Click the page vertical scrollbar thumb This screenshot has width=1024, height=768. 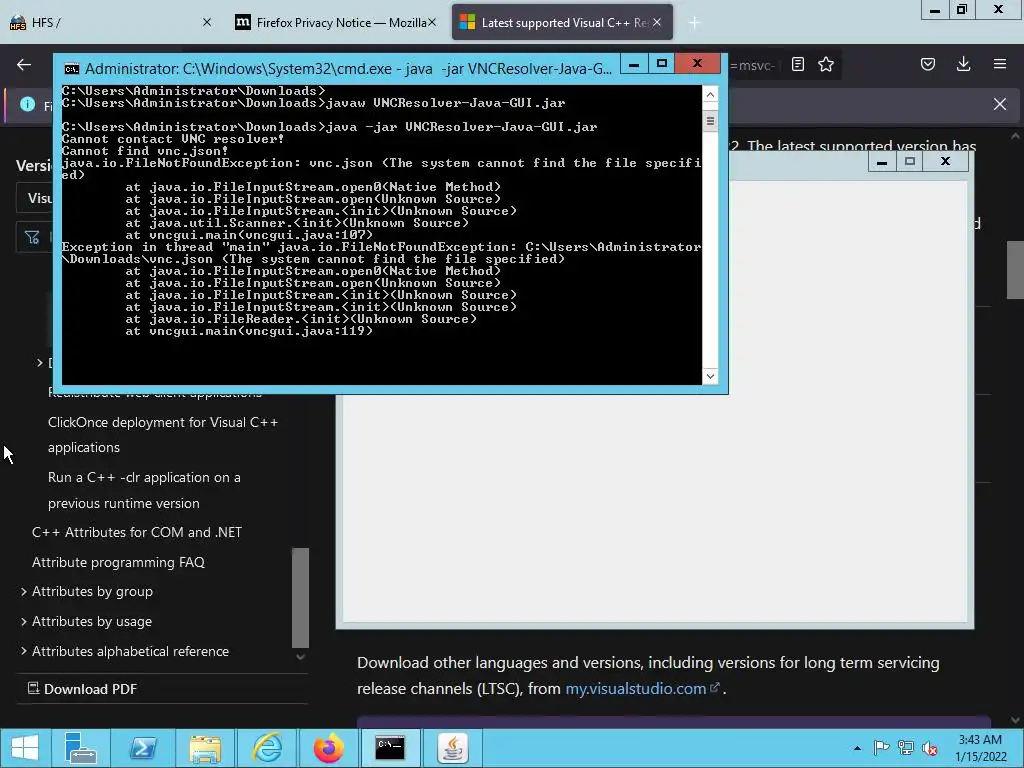click(x=1015, y=270)
